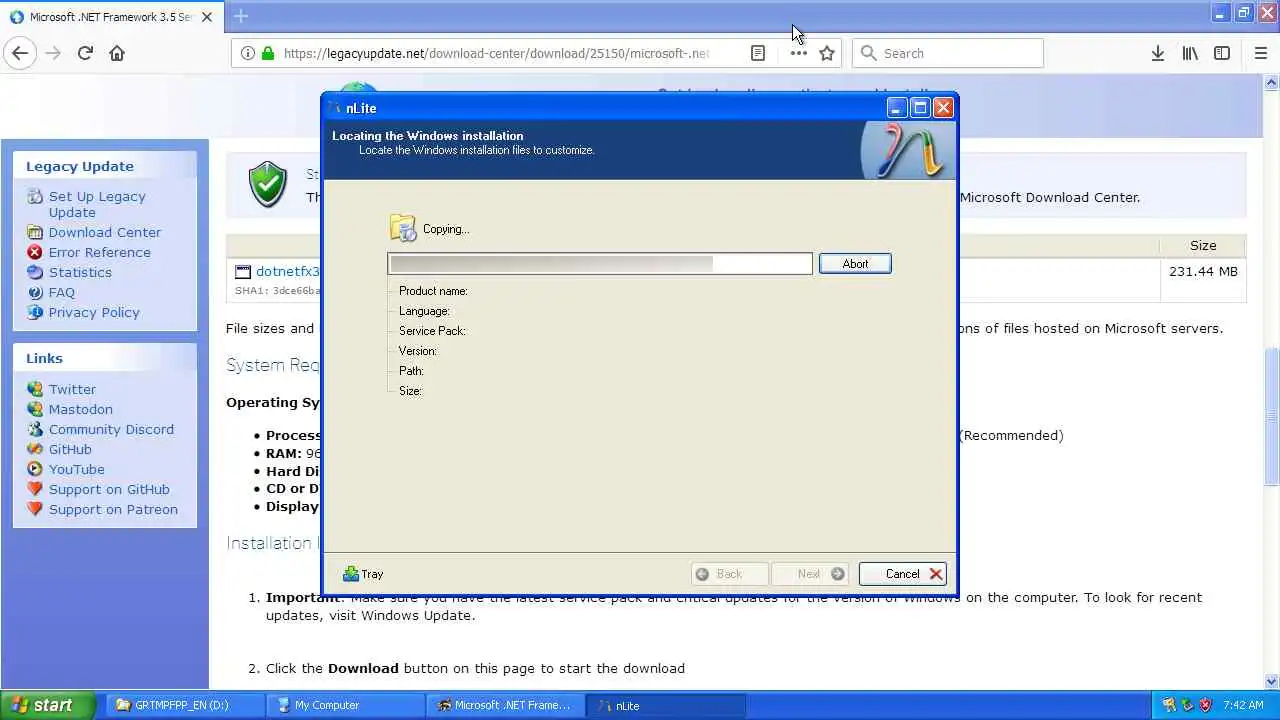
Task: Toggle Firefox sidebar icon
Action: coord(1222,53)
